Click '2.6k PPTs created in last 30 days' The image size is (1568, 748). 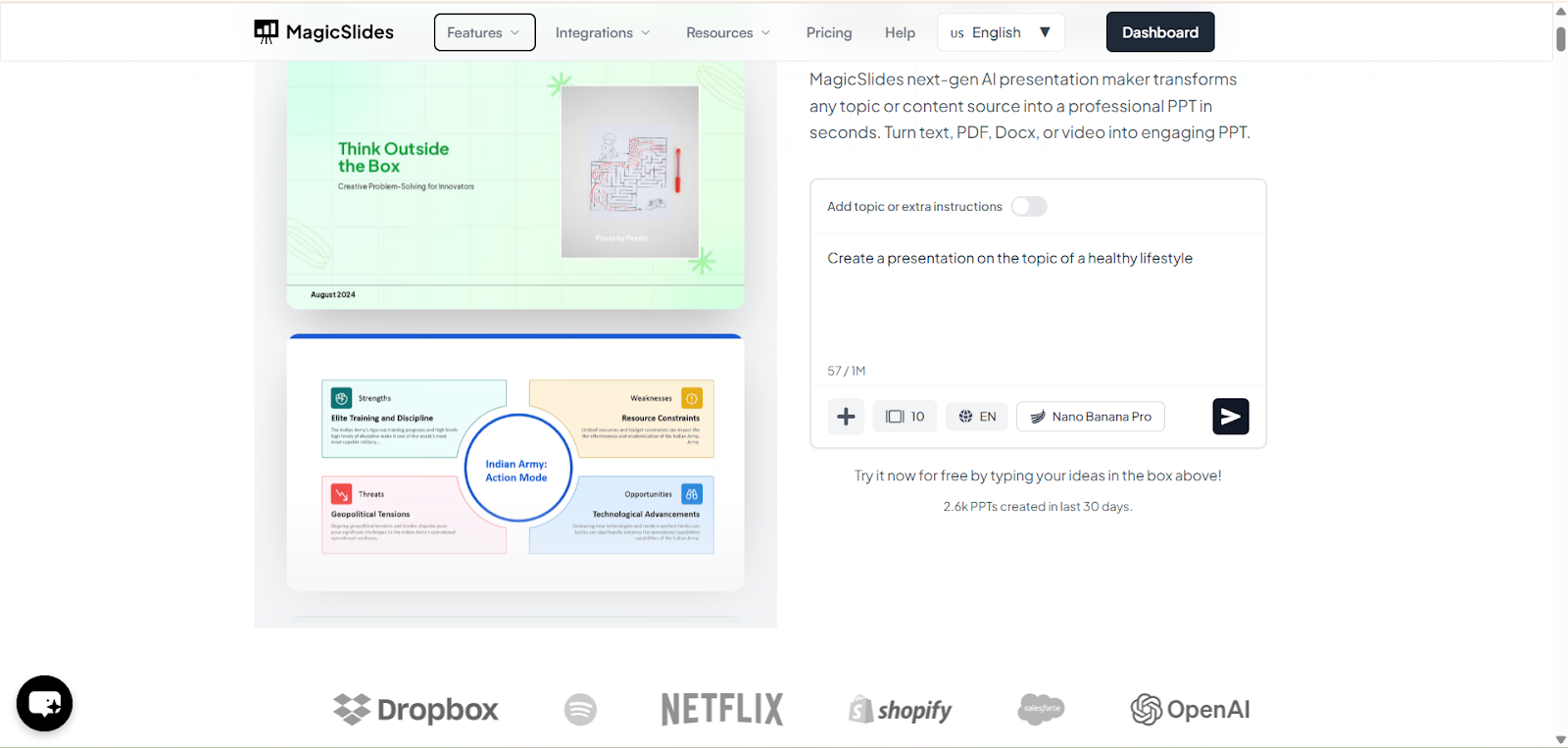click(x=1038, y=507)
